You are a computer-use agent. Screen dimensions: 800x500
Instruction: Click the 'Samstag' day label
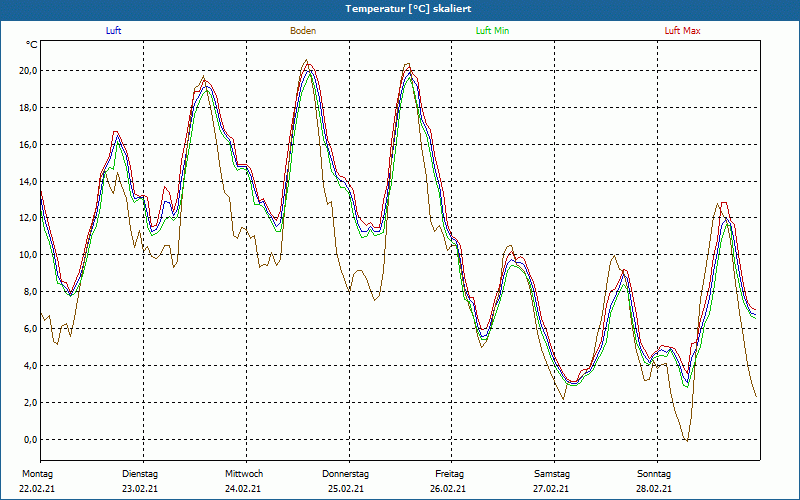552,474
